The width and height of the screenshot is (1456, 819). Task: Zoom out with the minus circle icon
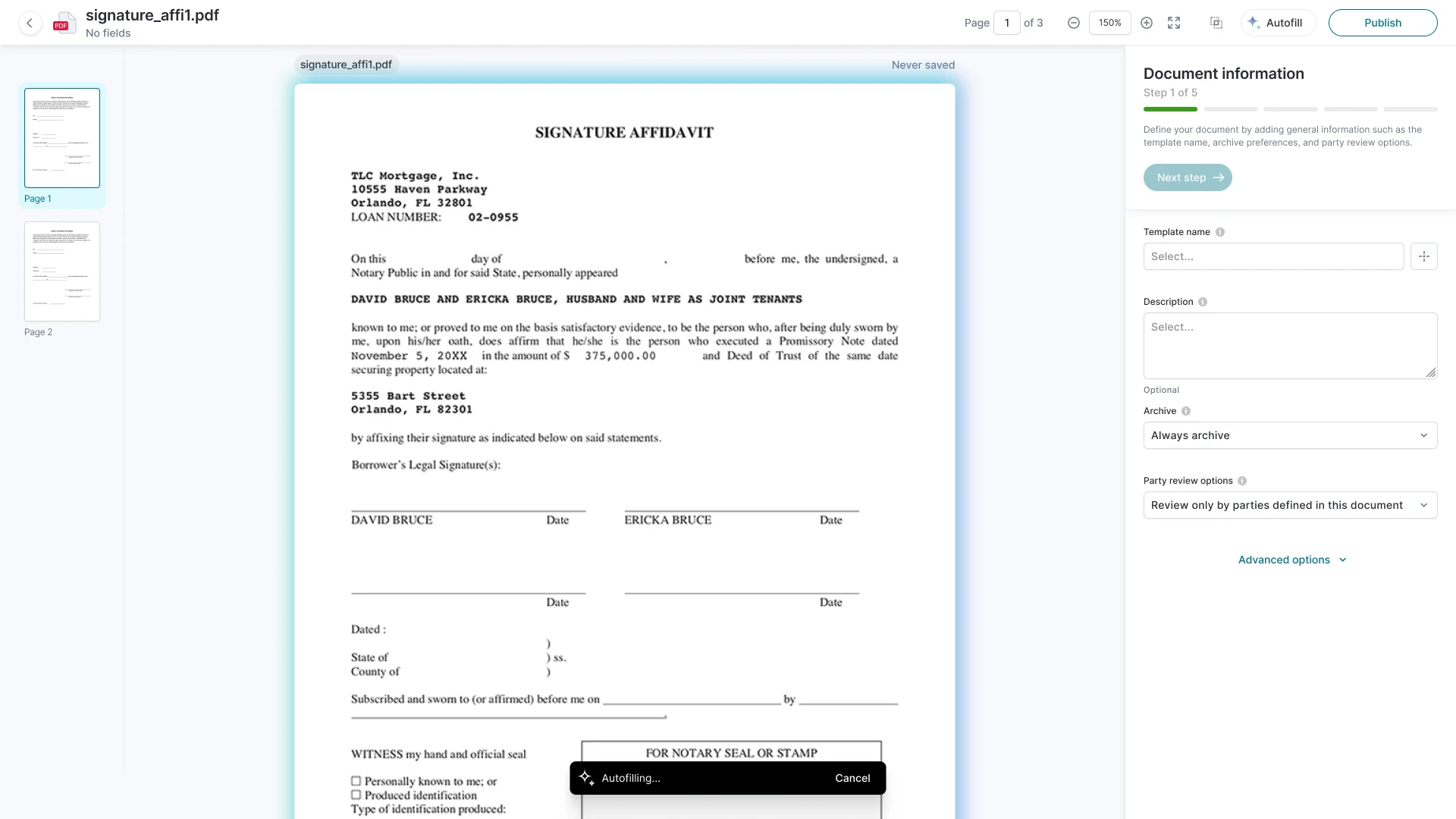tap(1074, 23)
